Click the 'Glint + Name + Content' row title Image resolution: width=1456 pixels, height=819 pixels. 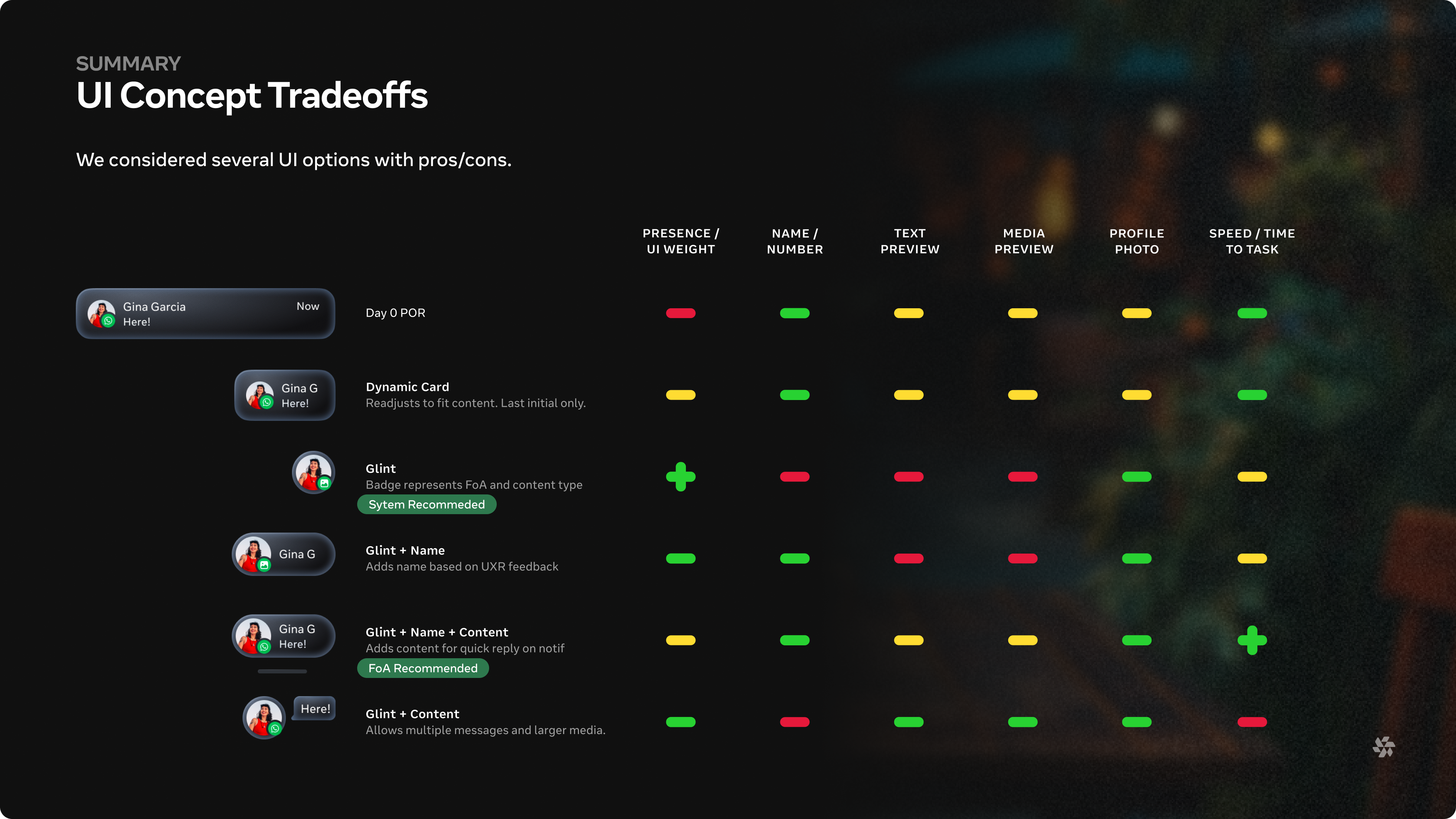[x=437, y=632]
